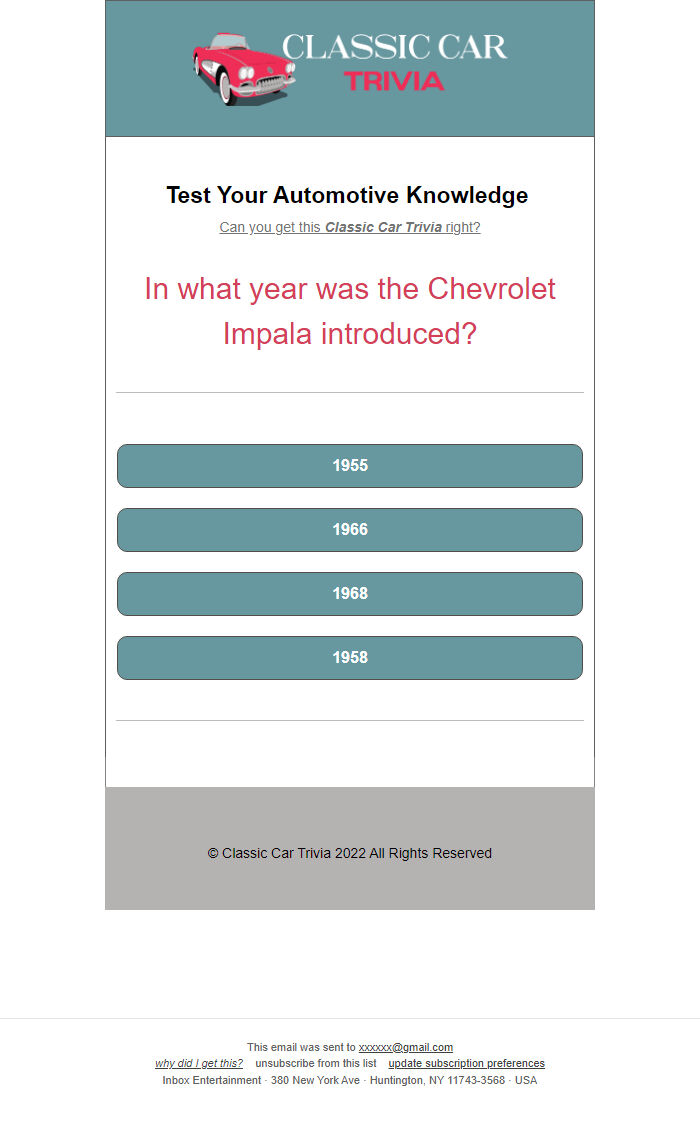Select answer 1966 for the trivia question
Screen dimensions: 700x1131
click(349, 529)
